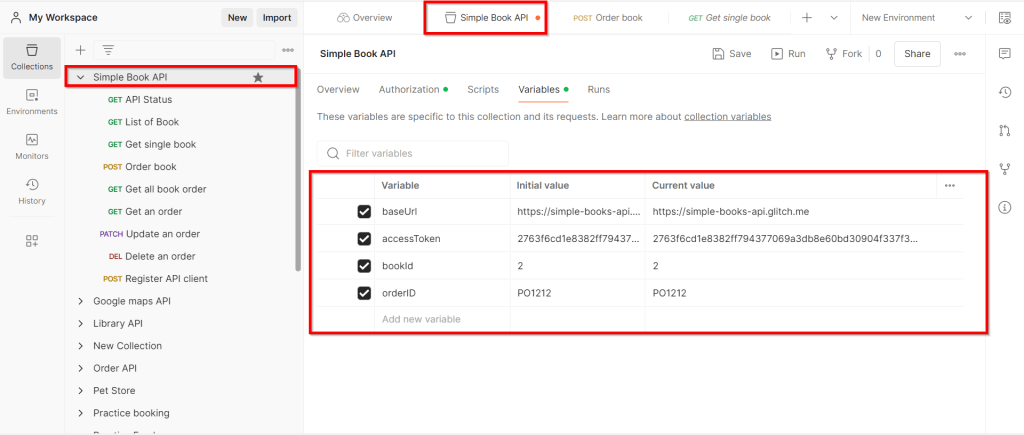
Task: Open the History sidebar panel
Action: [31, 190]
